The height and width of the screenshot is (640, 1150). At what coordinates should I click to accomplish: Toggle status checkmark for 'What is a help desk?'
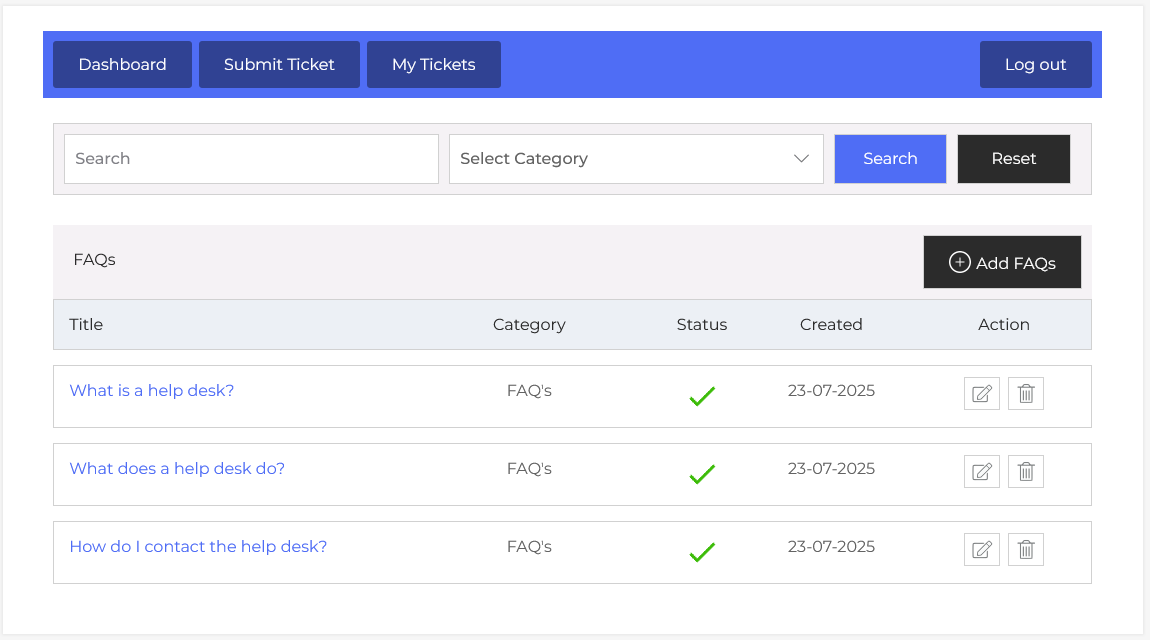tap(702, 396)
